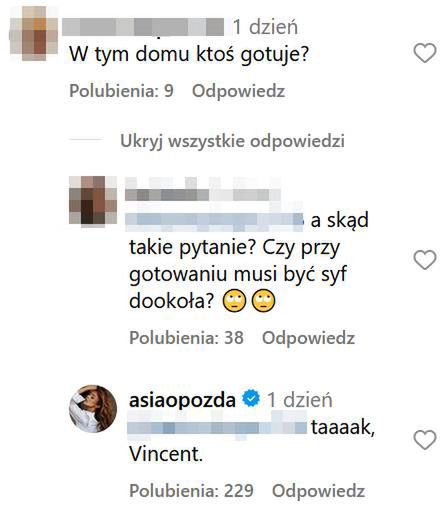Like the comment 'W tym domu ktoś gotuje?'

click(425, 53)
